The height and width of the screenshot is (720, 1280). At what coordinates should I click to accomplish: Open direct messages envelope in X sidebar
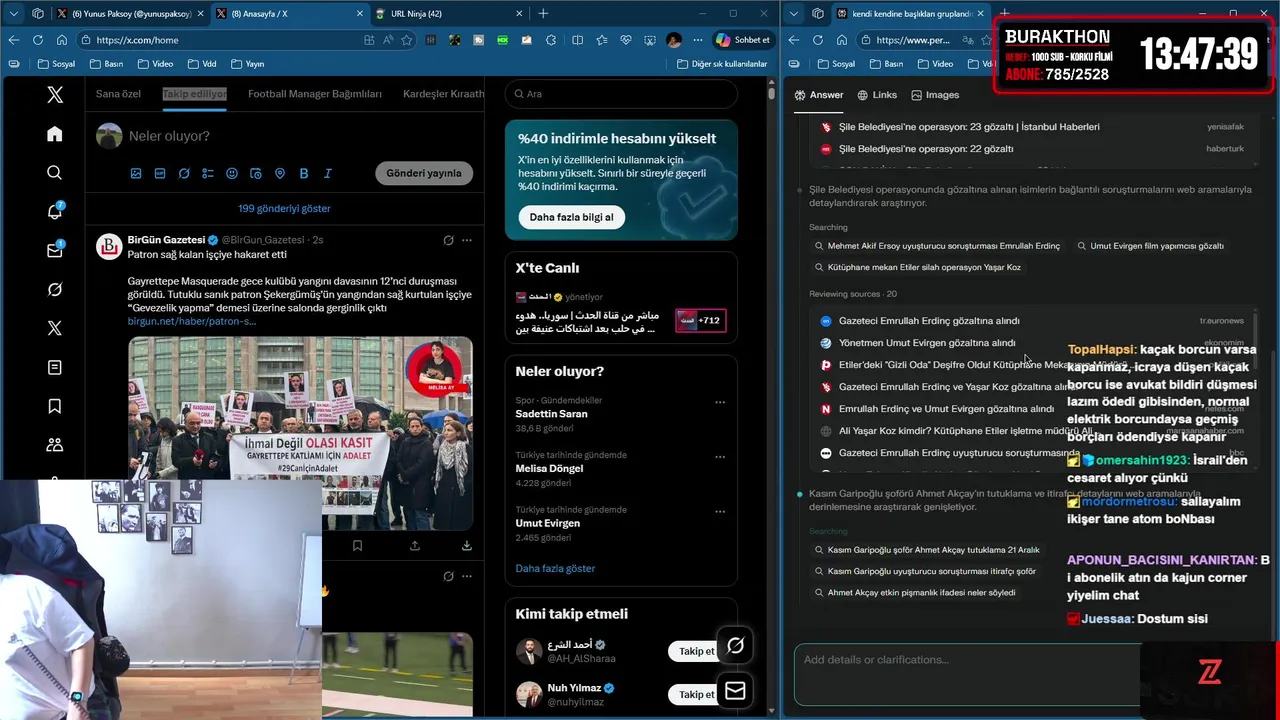54,250
